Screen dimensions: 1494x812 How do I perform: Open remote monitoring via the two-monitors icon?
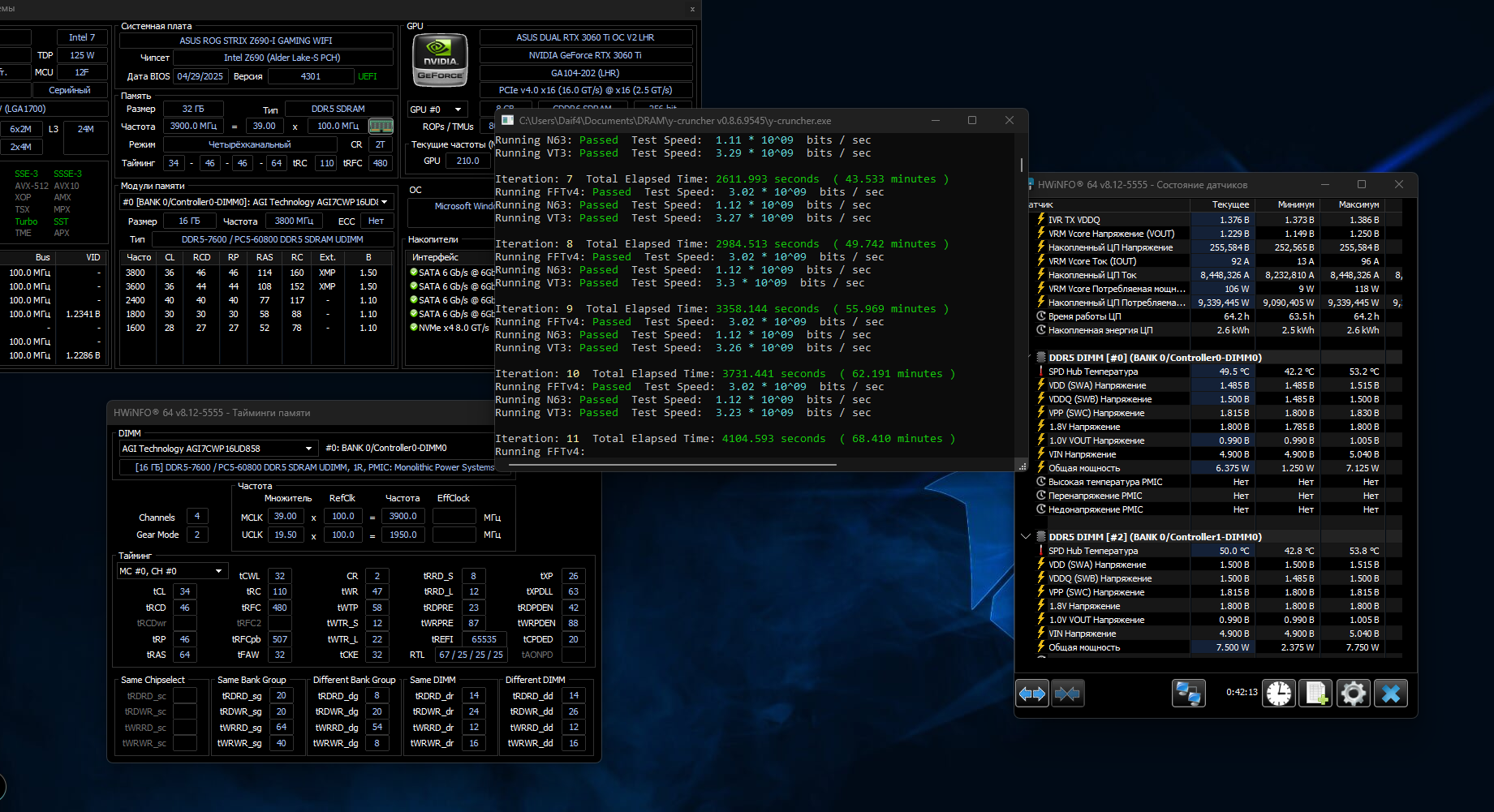[x=1189, y=694]
